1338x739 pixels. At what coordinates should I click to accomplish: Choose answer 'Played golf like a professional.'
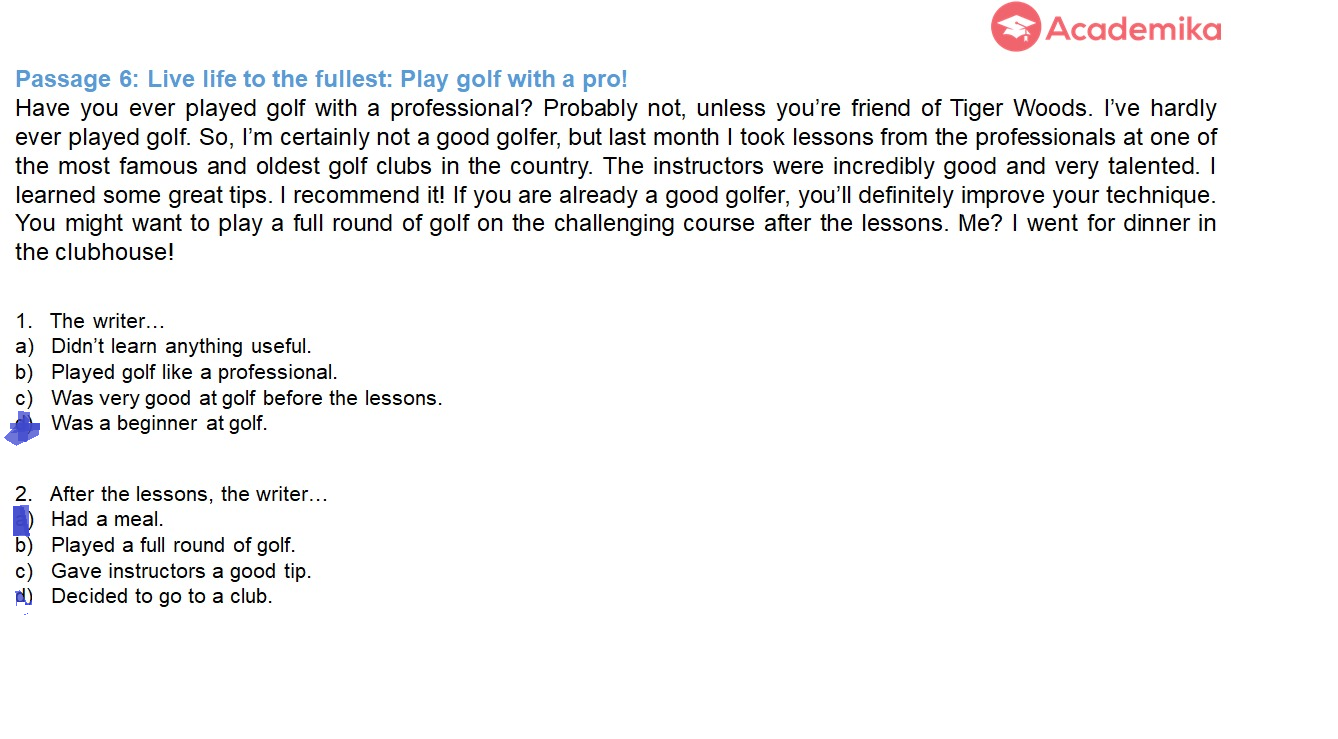point(194,372)
